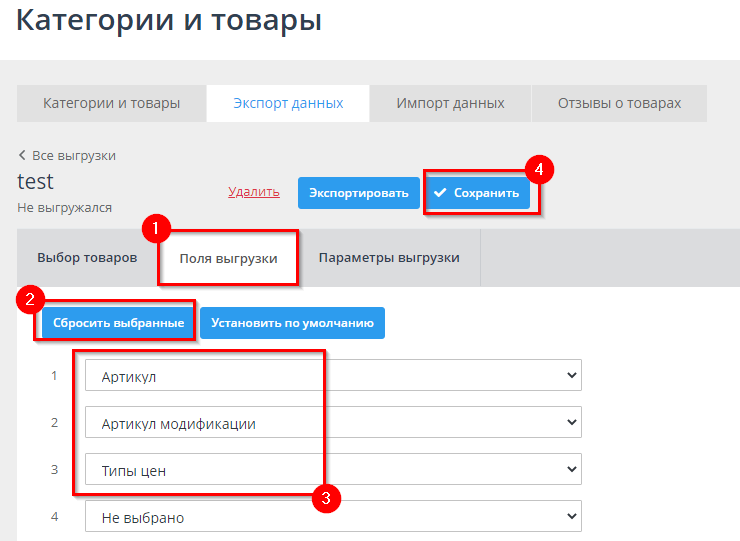Go to the Импорт данных tab

(450, 103)
